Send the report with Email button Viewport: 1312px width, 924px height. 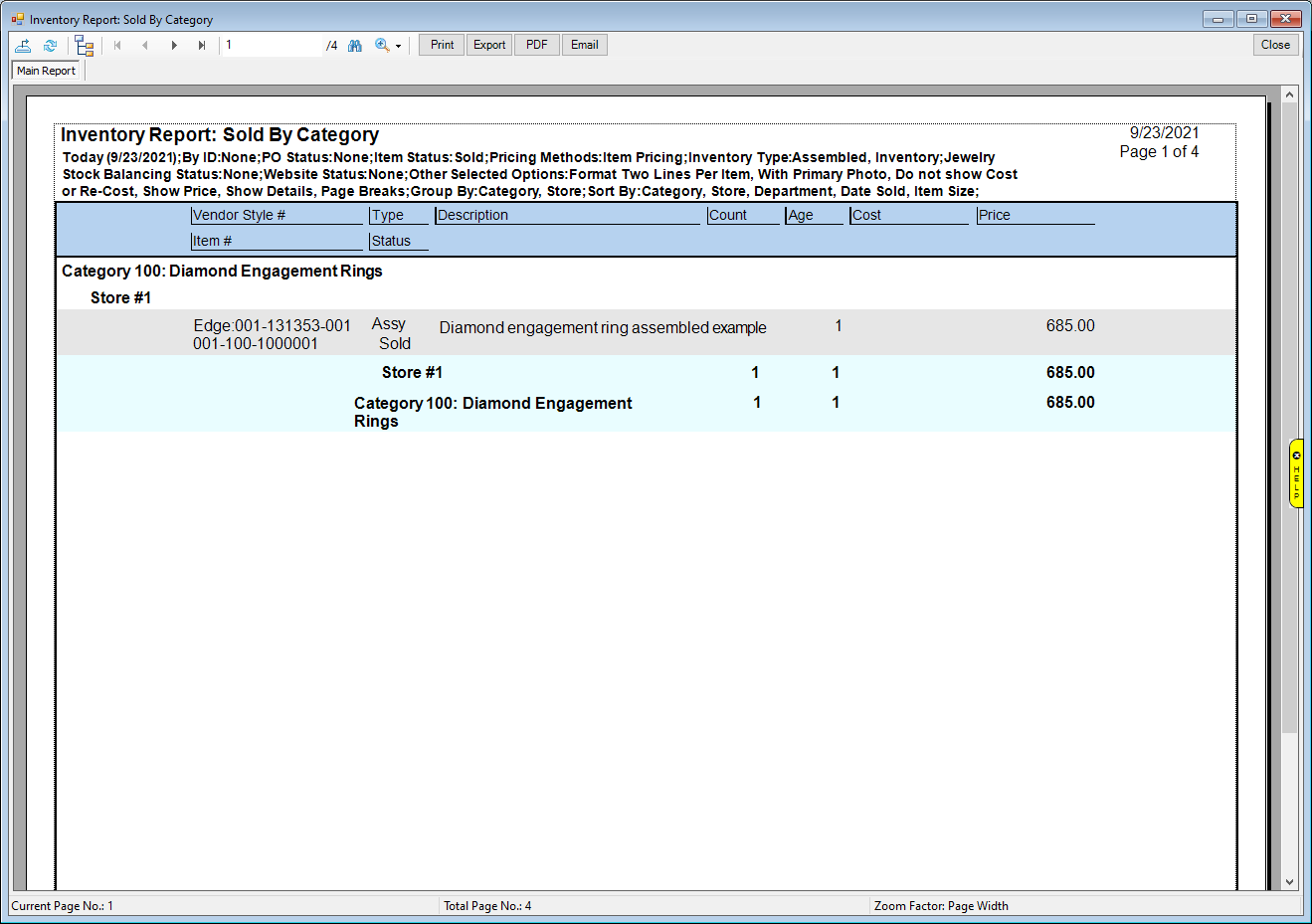point(585,45)
